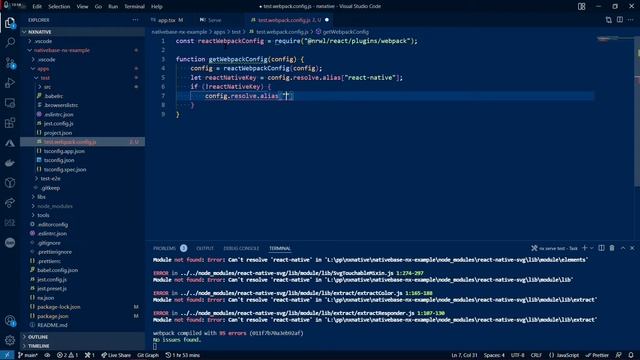The image size is (640, 360).
Task: Click the split editor right icon
Action: (620, 20)
